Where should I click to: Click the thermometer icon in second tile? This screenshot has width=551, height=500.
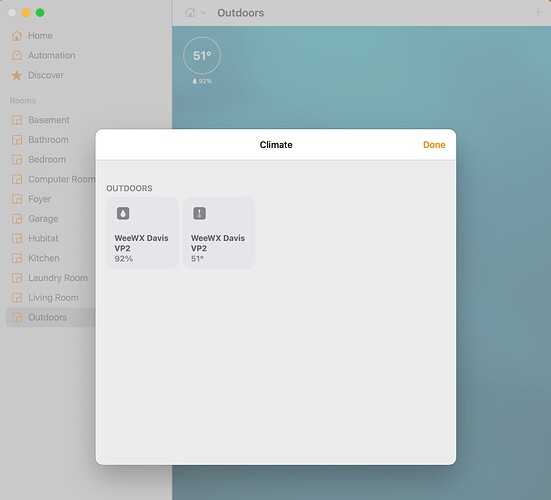(200, 213)
